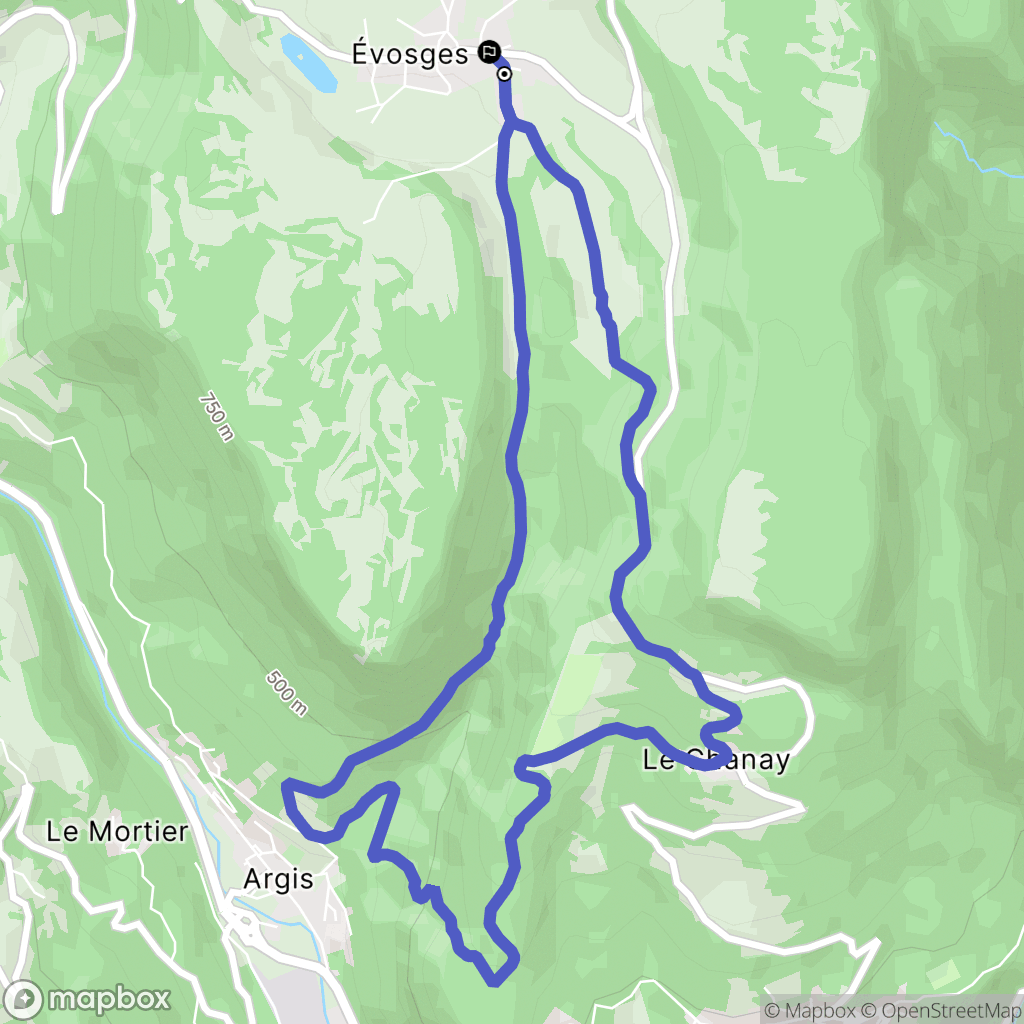The width and height of the screenshot is (1024, 1024).
Task: Click the route's westernmost bend above Argis
Action: click(287, 785)
